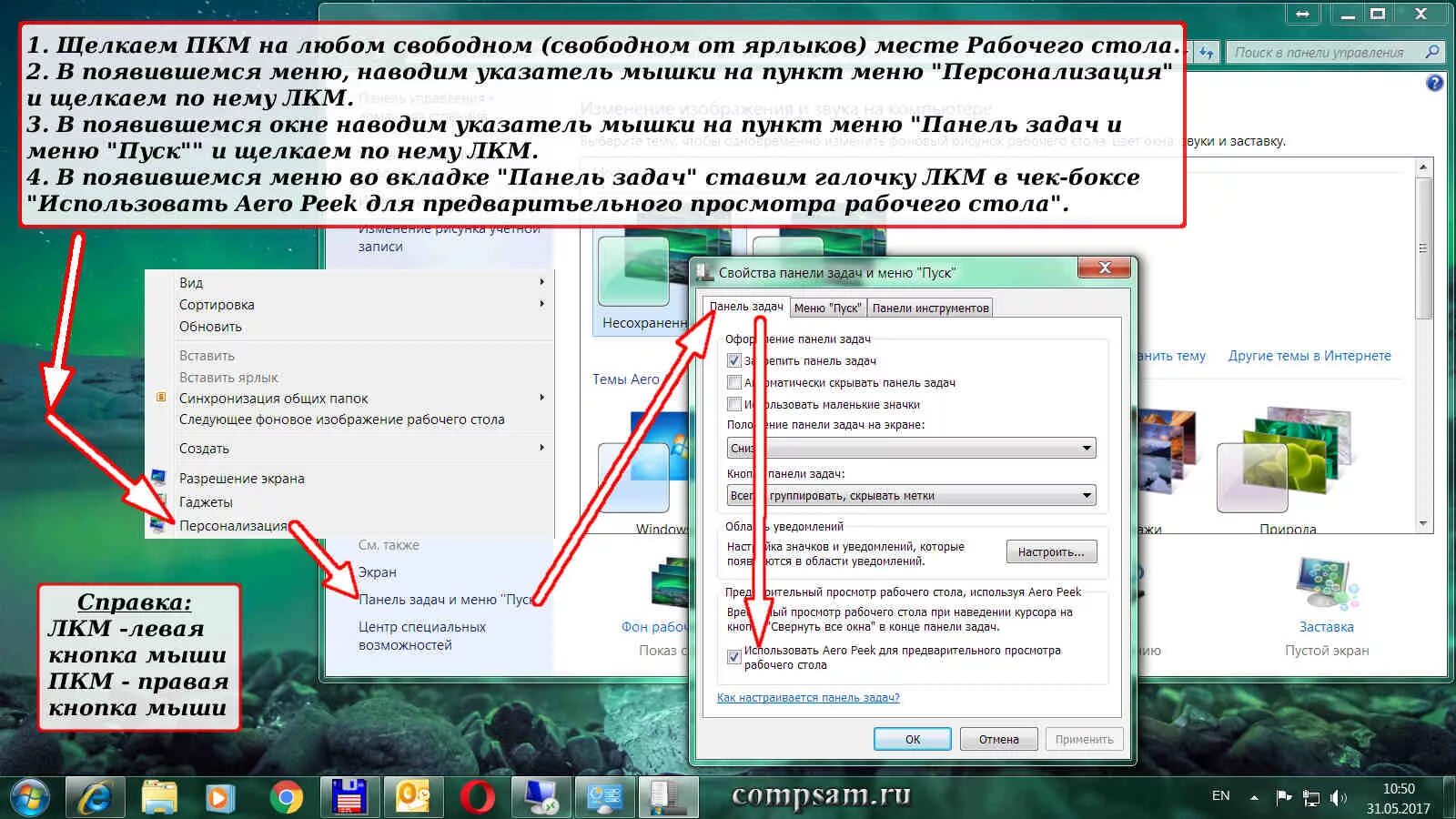Open Экран link in sidebar

(377, 571)
